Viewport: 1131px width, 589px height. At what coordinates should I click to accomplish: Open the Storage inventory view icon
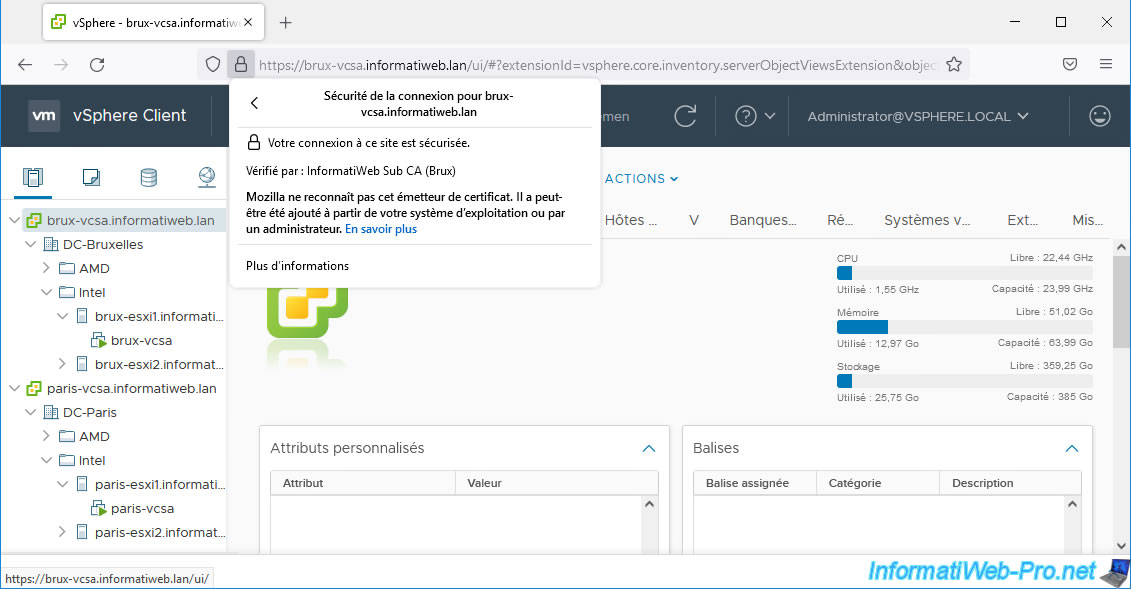tap(148, 178)
